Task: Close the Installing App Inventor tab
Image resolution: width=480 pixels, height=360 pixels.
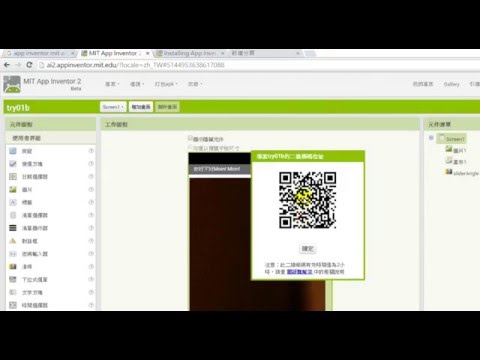Action: (x=223, y=53)
